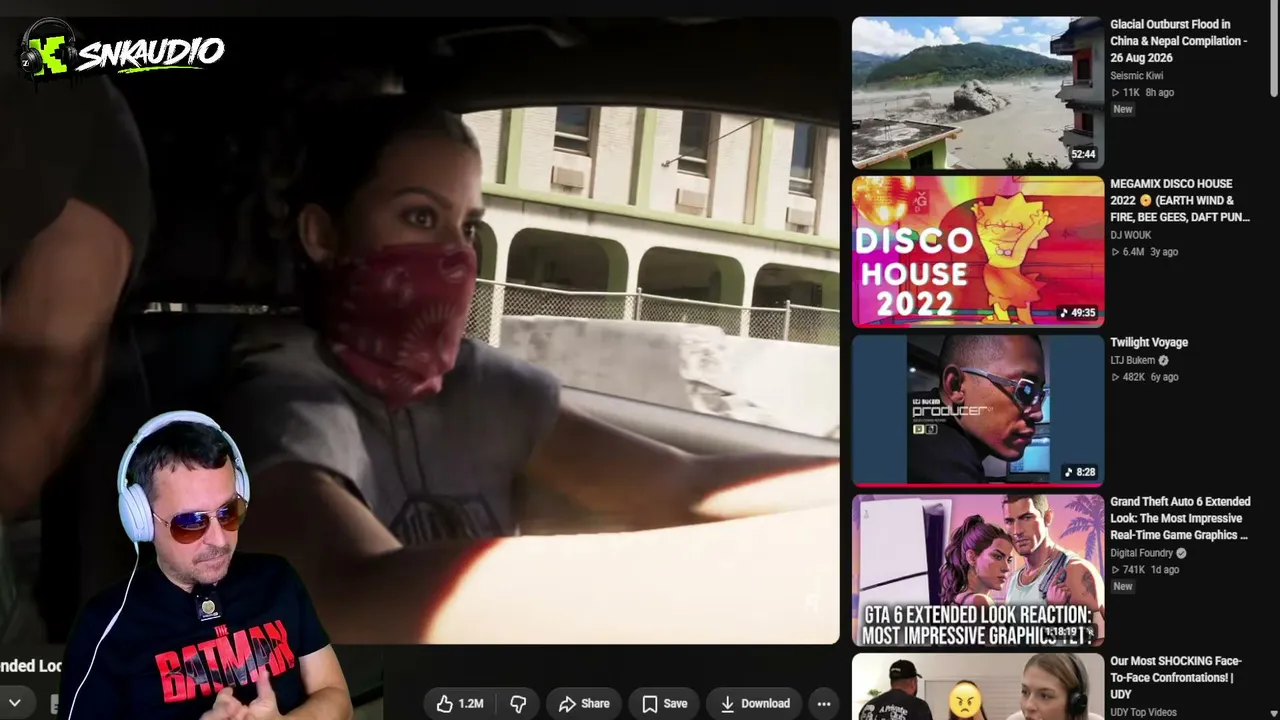Click the '11K 8h ago' view count
The image size is (1280, 720).
pyautogui.click(x=1142, y=93)
